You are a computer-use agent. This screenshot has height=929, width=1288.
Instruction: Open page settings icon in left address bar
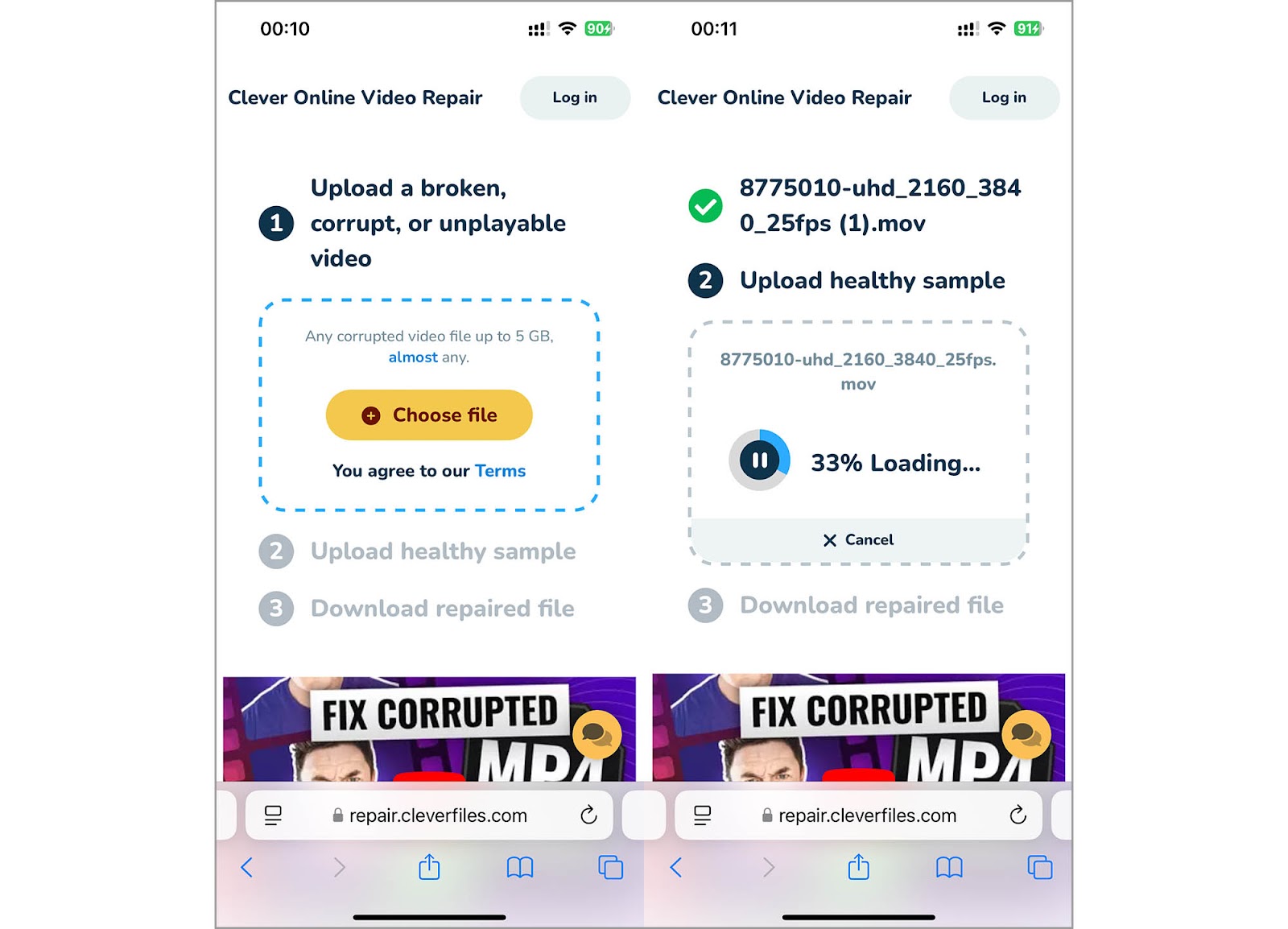click(x=273, y=815)
